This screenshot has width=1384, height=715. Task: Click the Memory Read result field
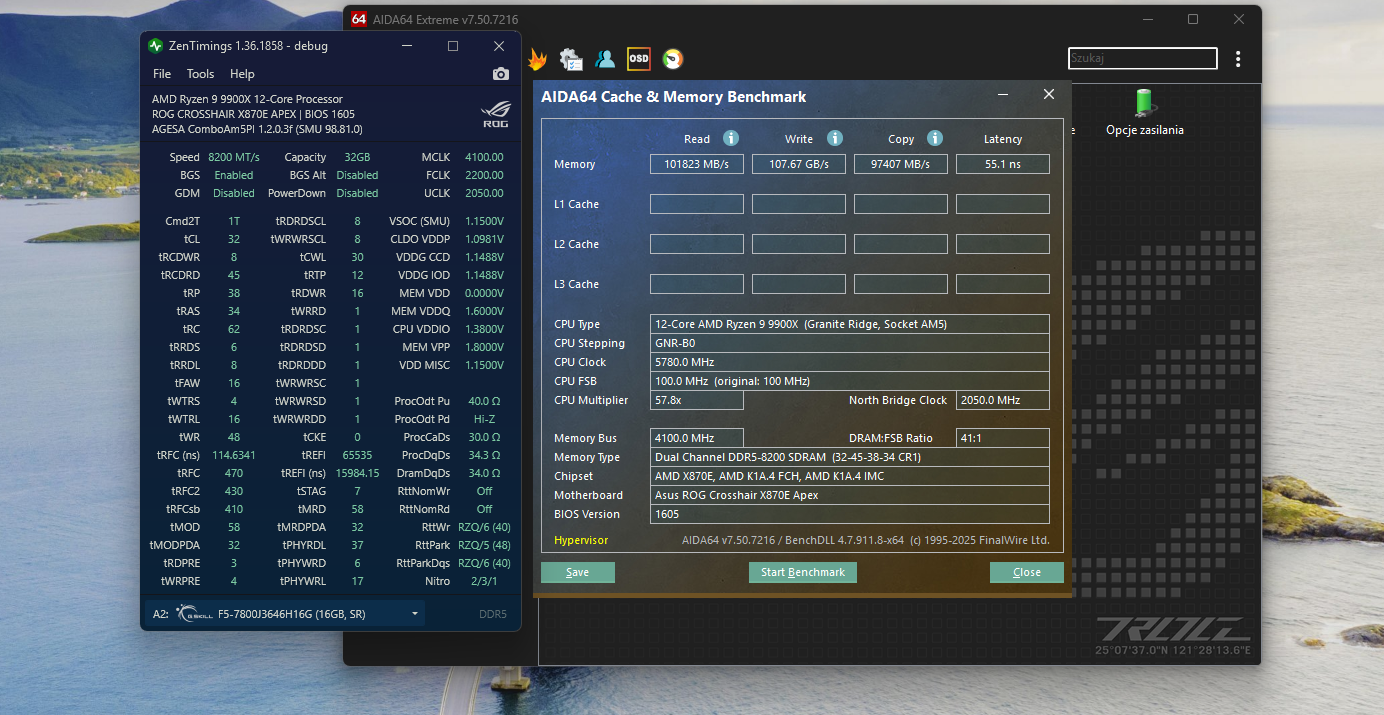coord(696,164)
